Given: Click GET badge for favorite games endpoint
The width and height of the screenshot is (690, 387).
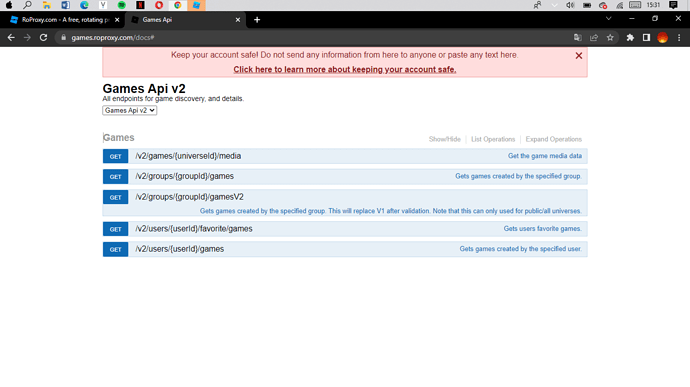Looking at the screenshot, I should (115, 229).
